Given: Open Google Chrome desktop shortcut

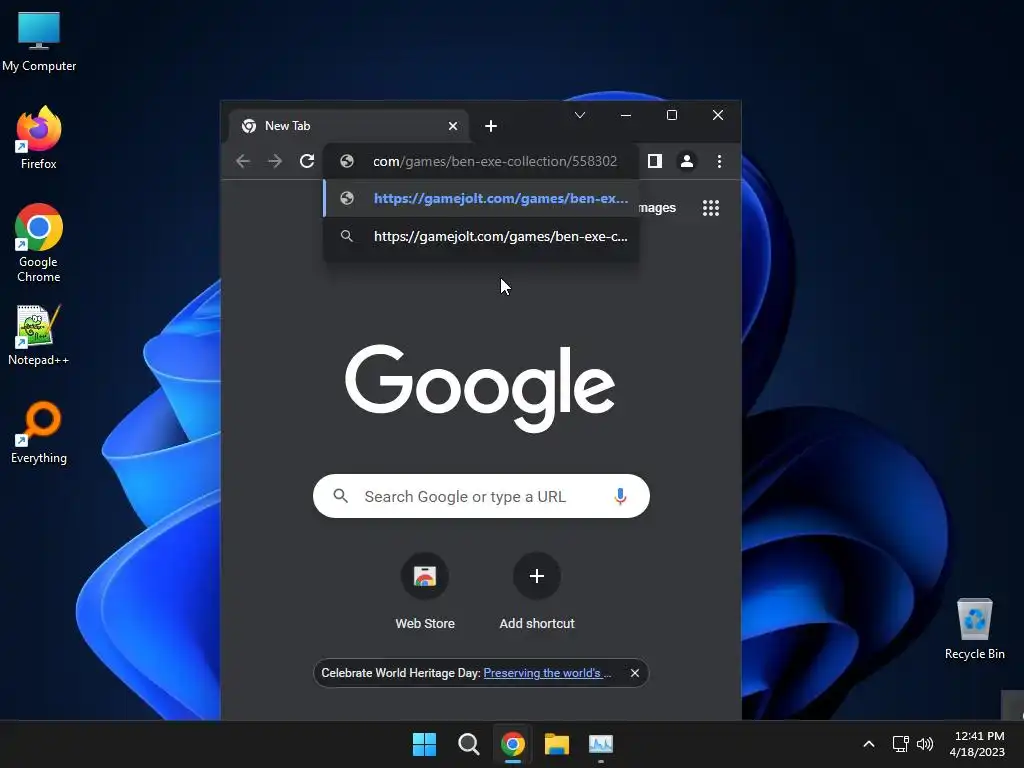Looking at the screenshot, I should click(39, 242).
